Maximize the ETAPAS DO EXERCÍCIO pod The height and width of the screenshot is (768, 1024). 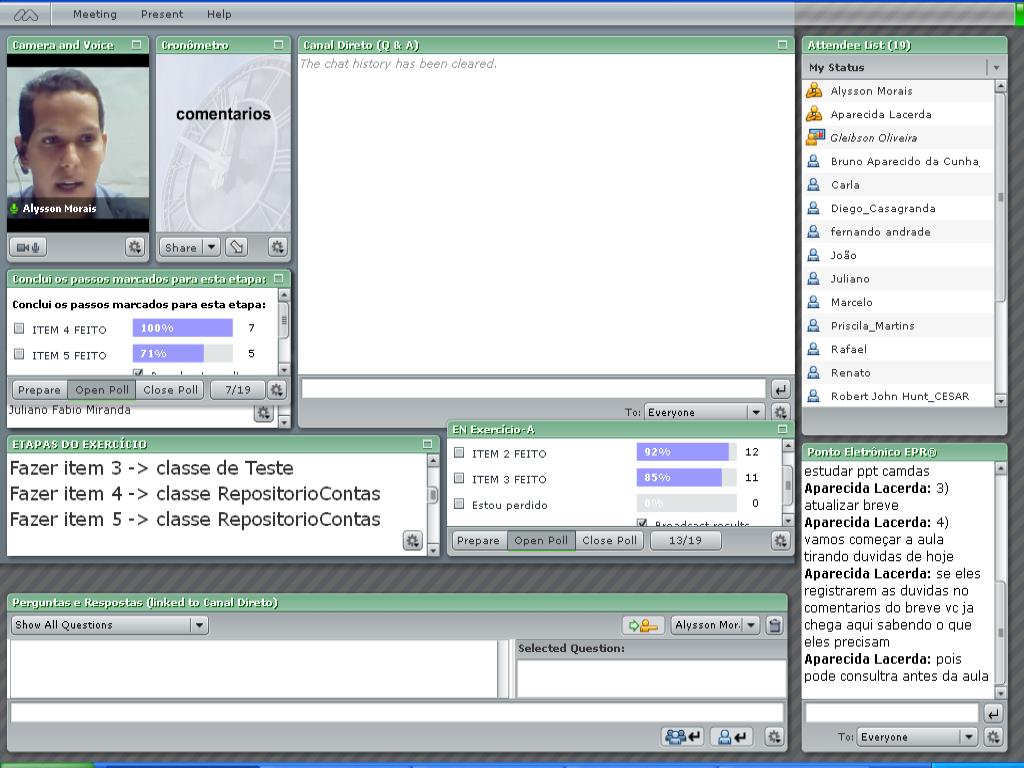point(427,444)
